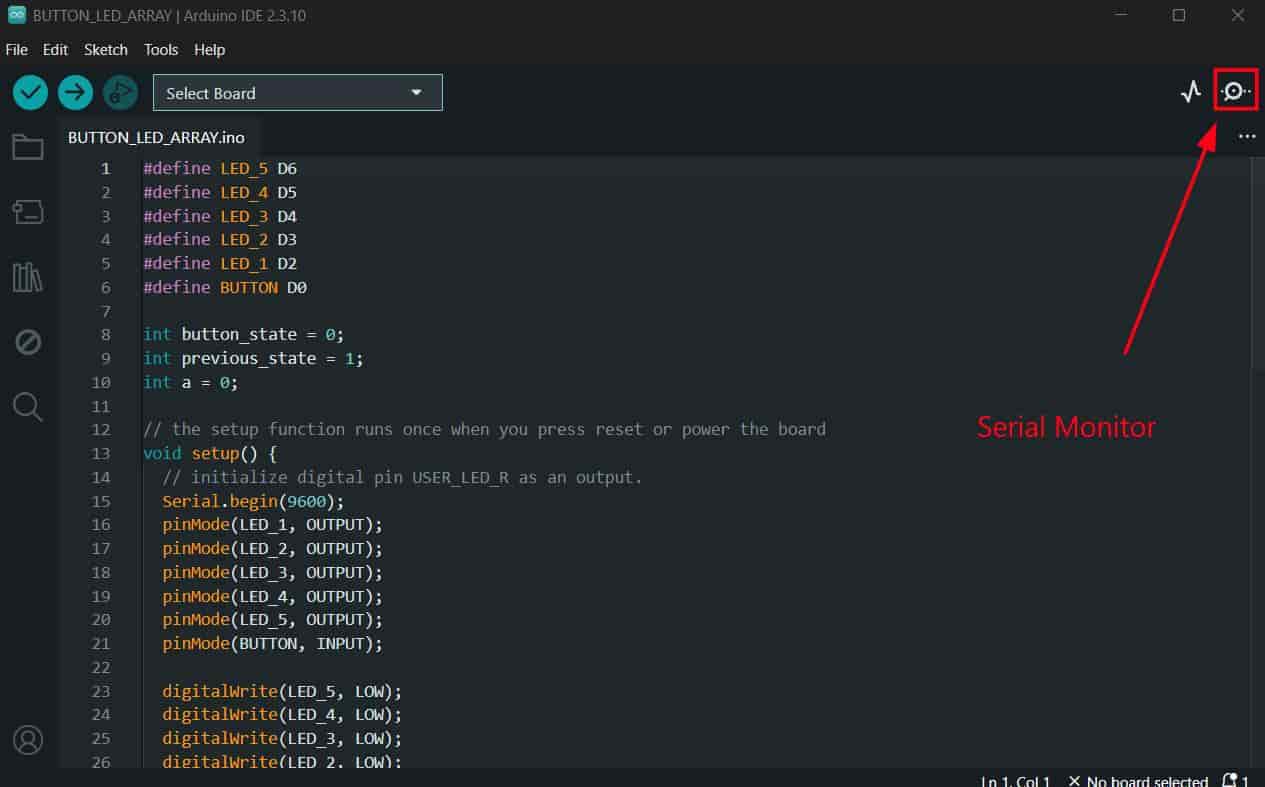Click the line 'int a = 0;'

(191, 382)
